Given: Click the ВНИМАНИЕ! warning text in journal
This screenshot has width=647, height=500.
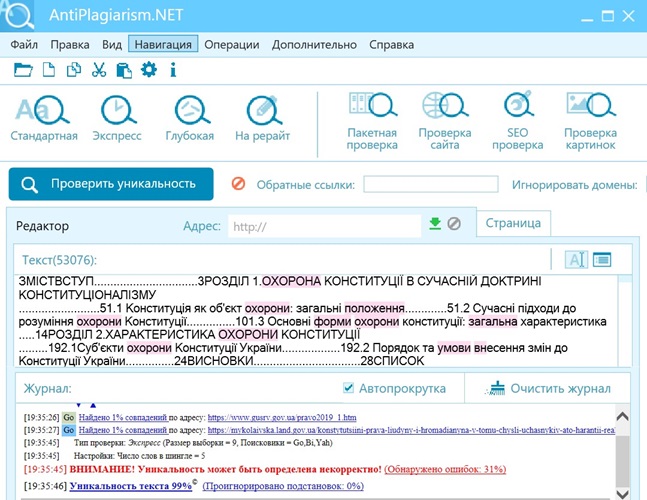Looking at the screenshot, I should pyautogui.click(x=225, y=469).
